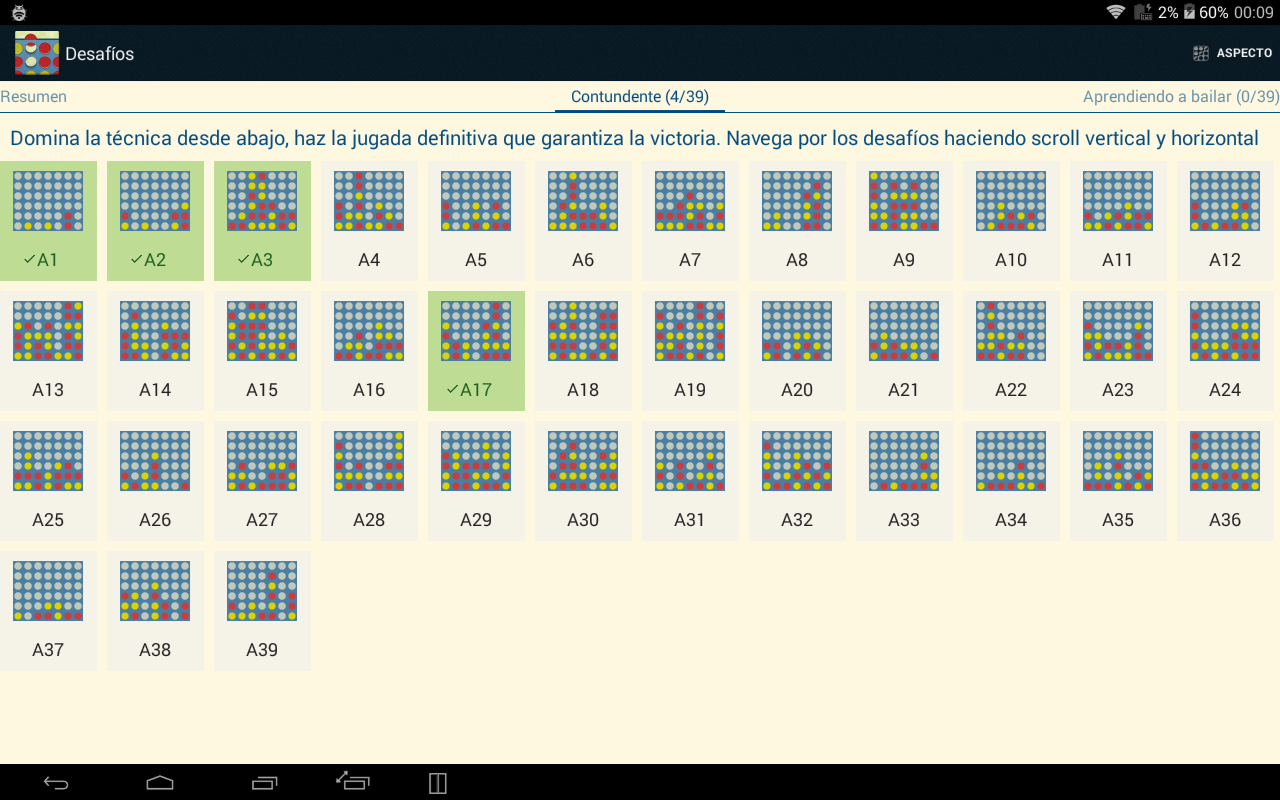Open challenge A9 board
This screenshot has width=1280, height=800.
(904, 221)
